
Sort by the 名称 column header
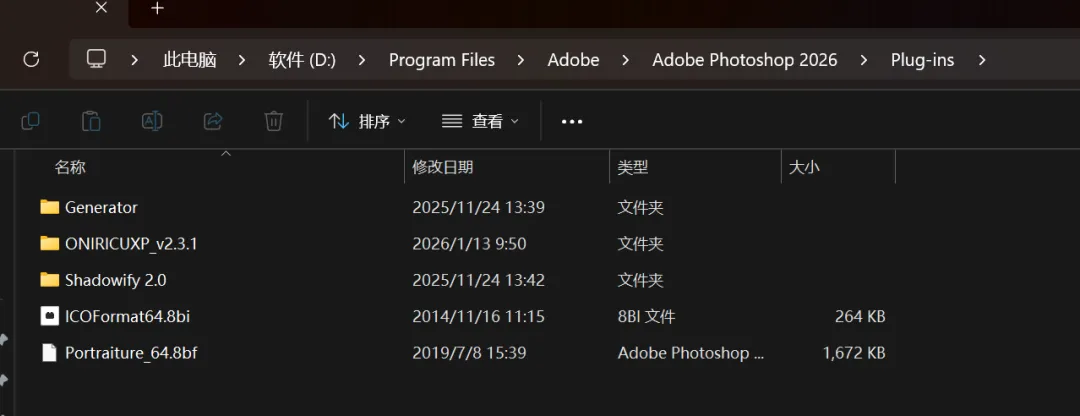point(70,167)
